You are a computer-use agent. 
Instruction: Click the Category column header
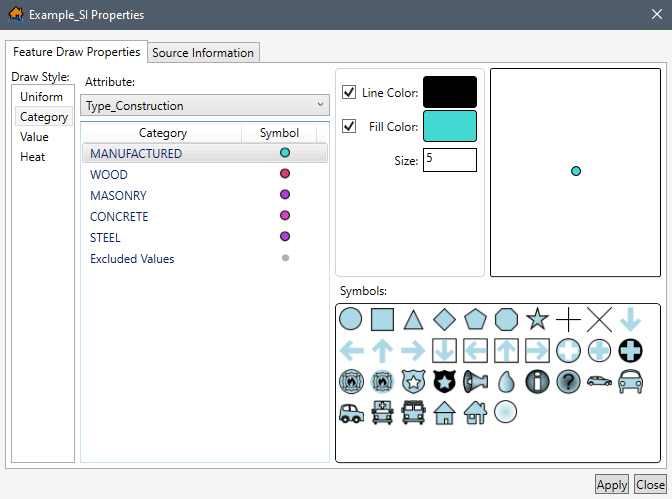(162, 133)
